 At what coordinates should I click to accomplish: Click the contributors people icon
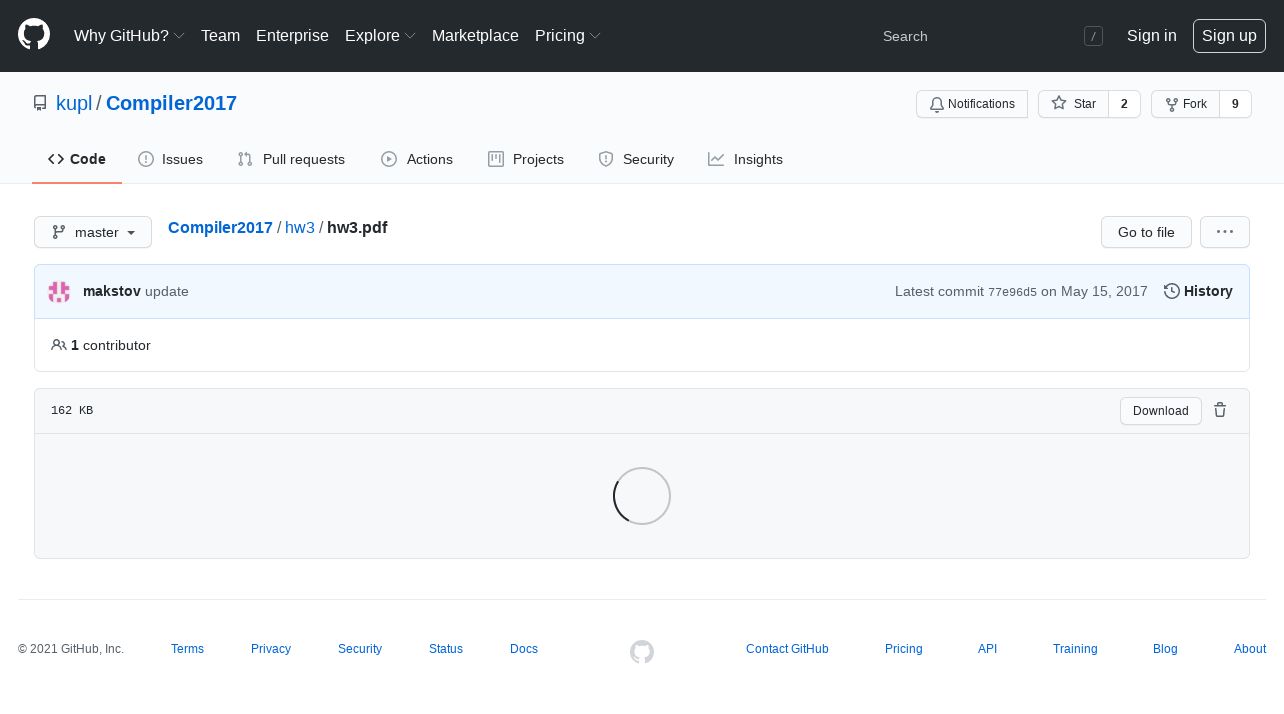tap(59, 345)
